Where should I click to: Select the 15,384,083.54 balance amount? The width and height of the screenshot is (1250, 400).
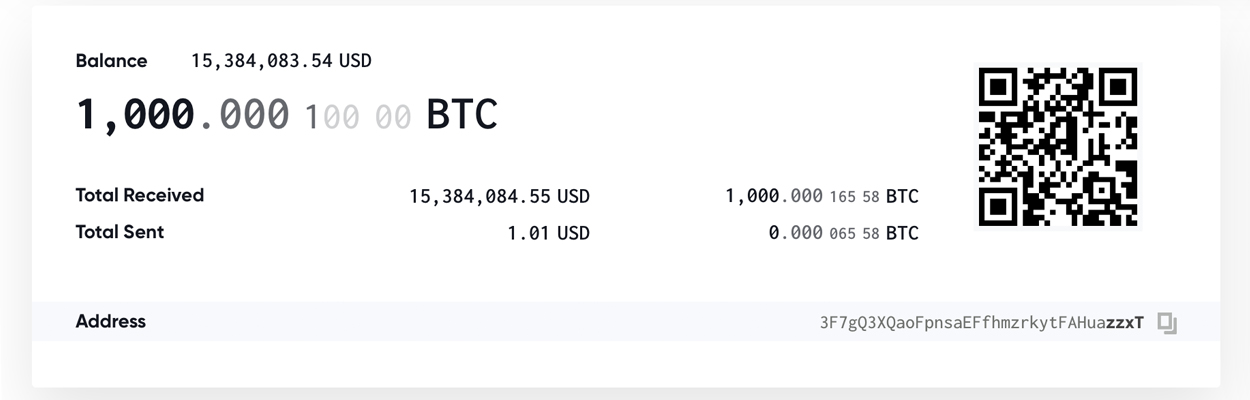pyautogui.click(x=262, y=61)
